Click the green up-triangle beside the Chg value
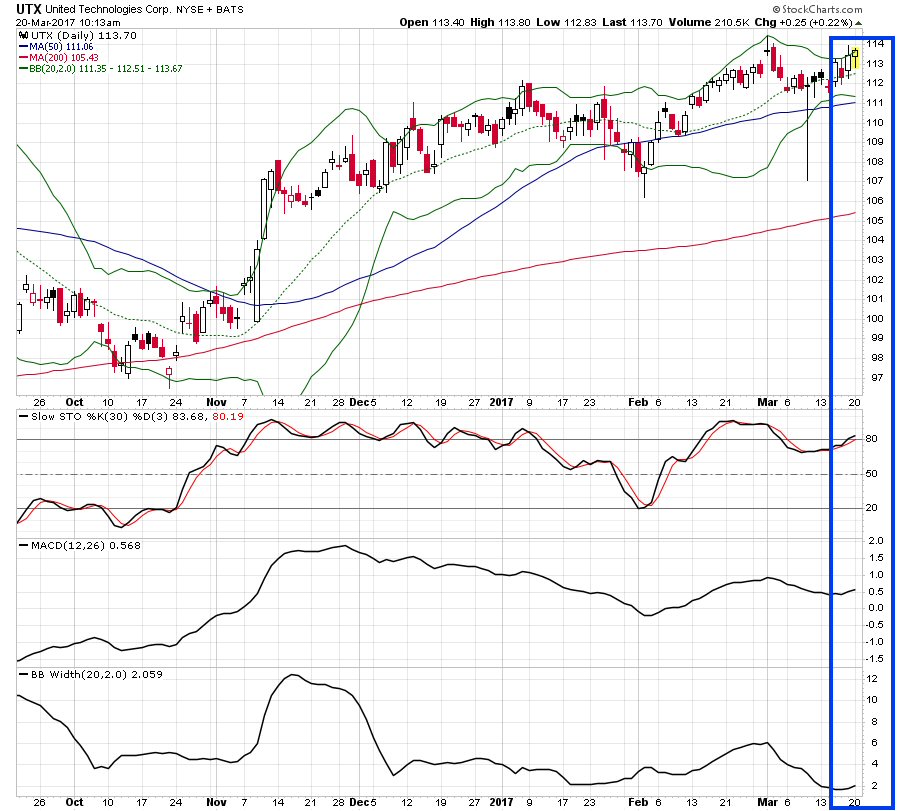This screenshot has width=900, height=811. coord(859,23)
